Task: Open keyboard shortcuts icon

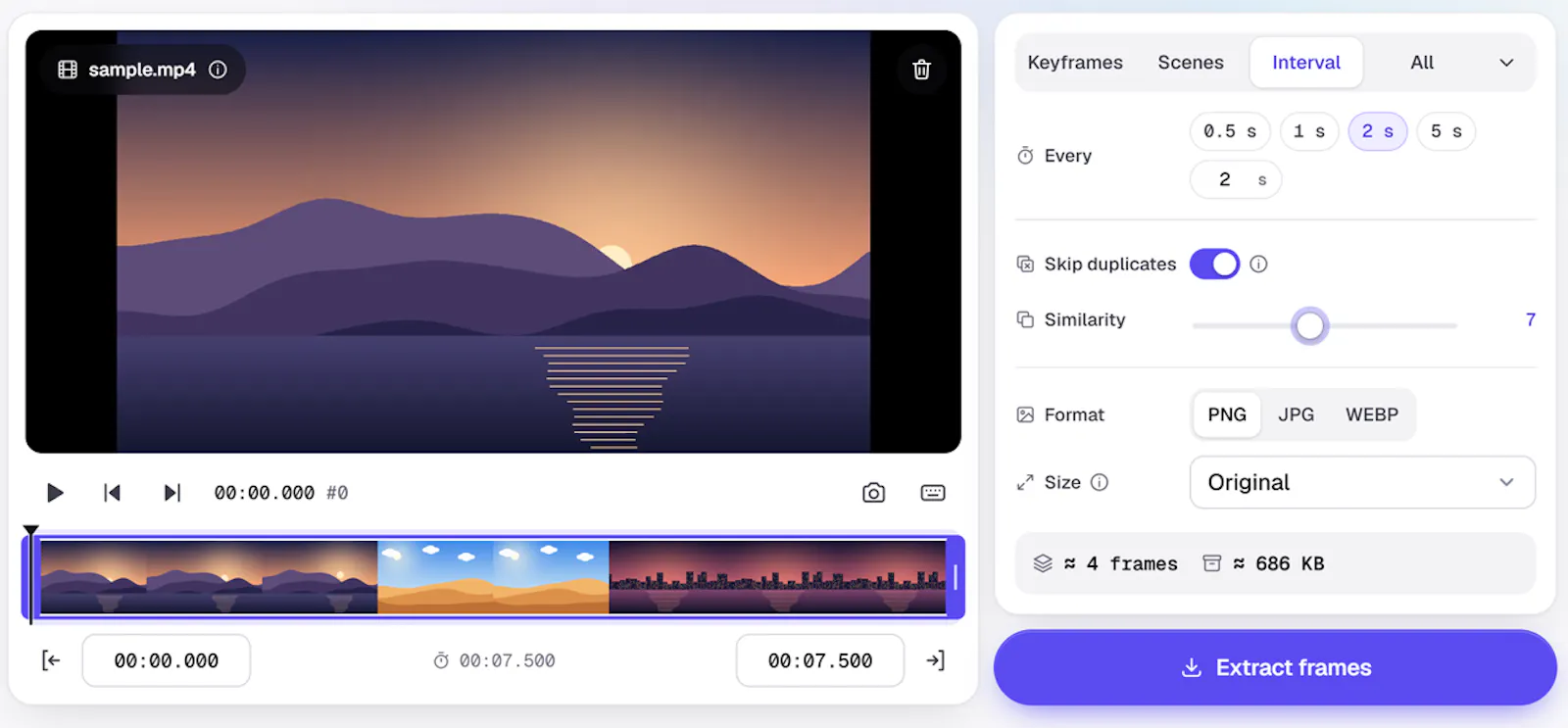Action: [x=933, y=493]
